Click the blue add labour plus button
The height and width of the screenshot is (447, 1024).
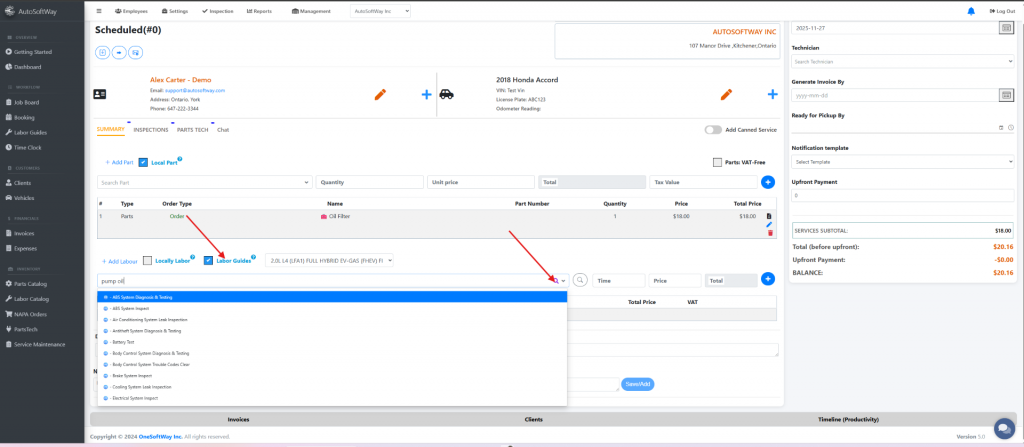point(768,281)
